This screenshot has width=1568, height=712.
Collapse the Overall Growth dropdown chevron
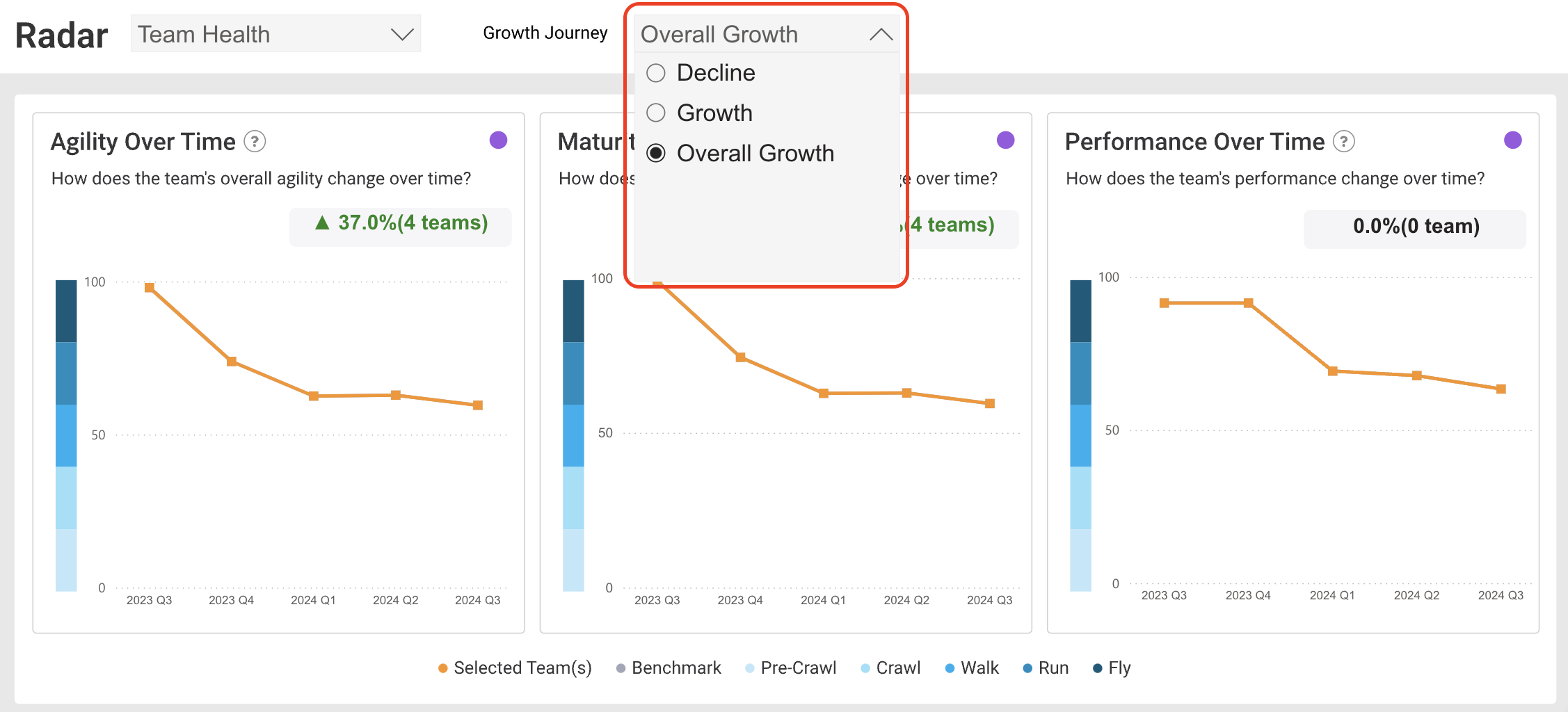881,34
